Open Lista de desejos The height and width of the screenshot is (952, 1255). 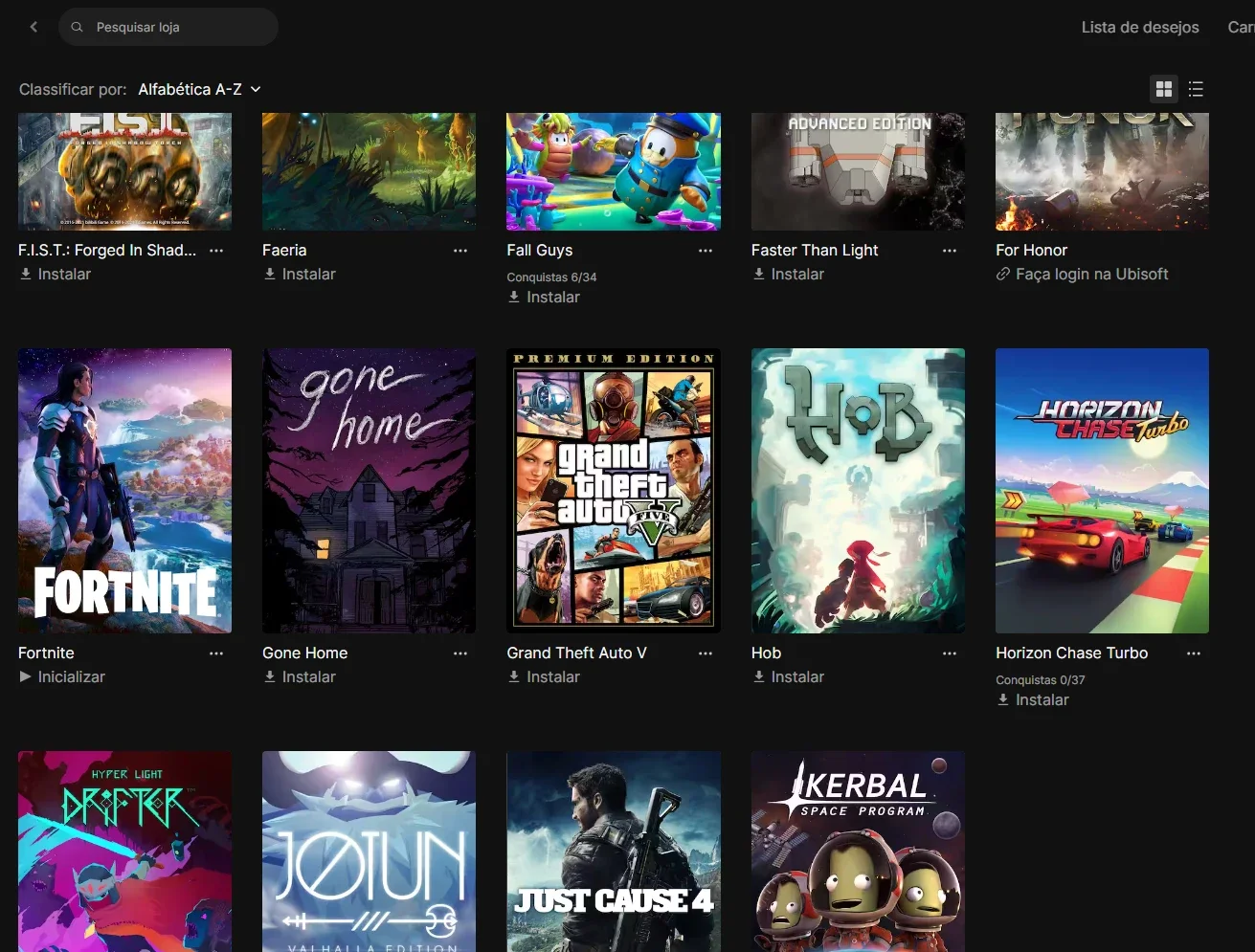(x=1140, y=27)
